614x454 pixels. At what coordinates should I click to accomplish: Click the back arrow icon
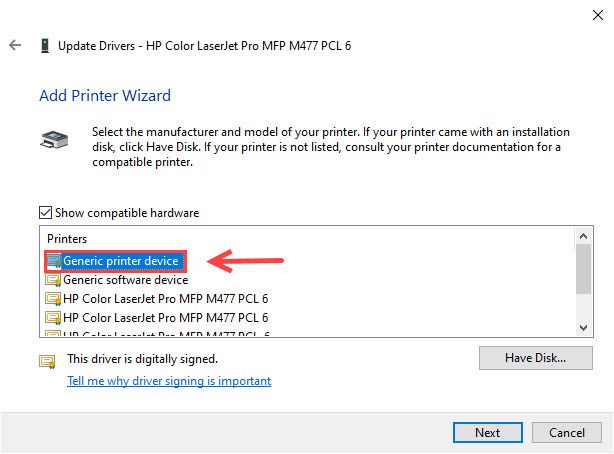(x=15, y=45)
